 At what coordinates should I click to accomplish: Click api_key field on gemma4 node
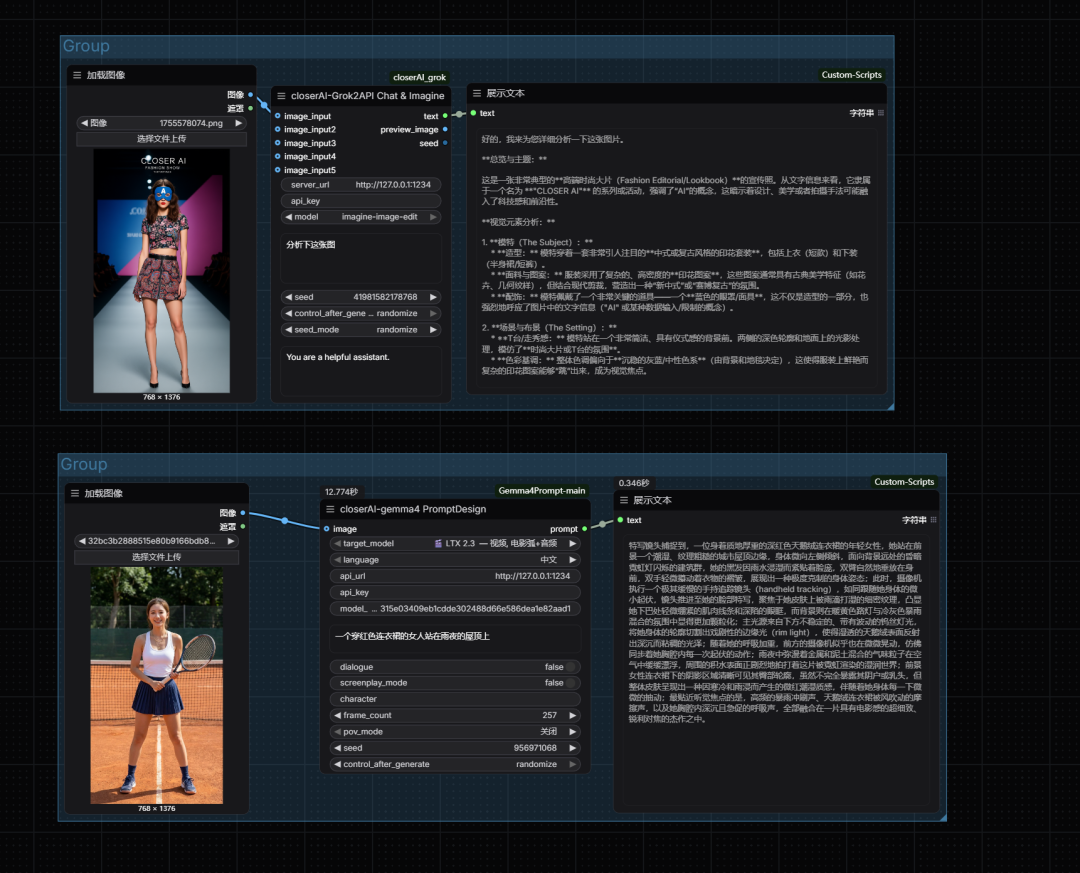point(455,592)
